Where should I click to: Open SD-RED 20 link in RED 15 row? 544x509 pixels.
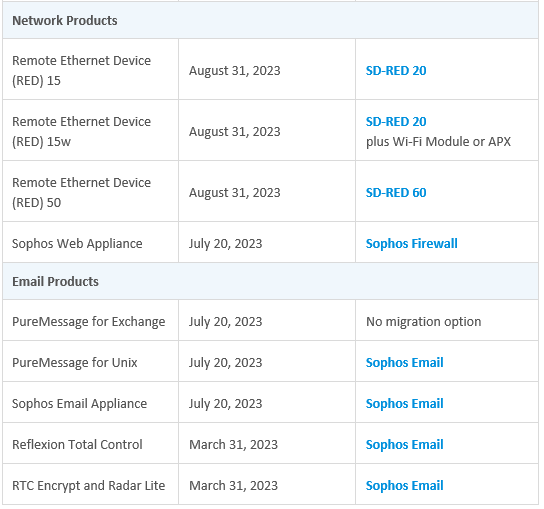(x=396, y=71)
